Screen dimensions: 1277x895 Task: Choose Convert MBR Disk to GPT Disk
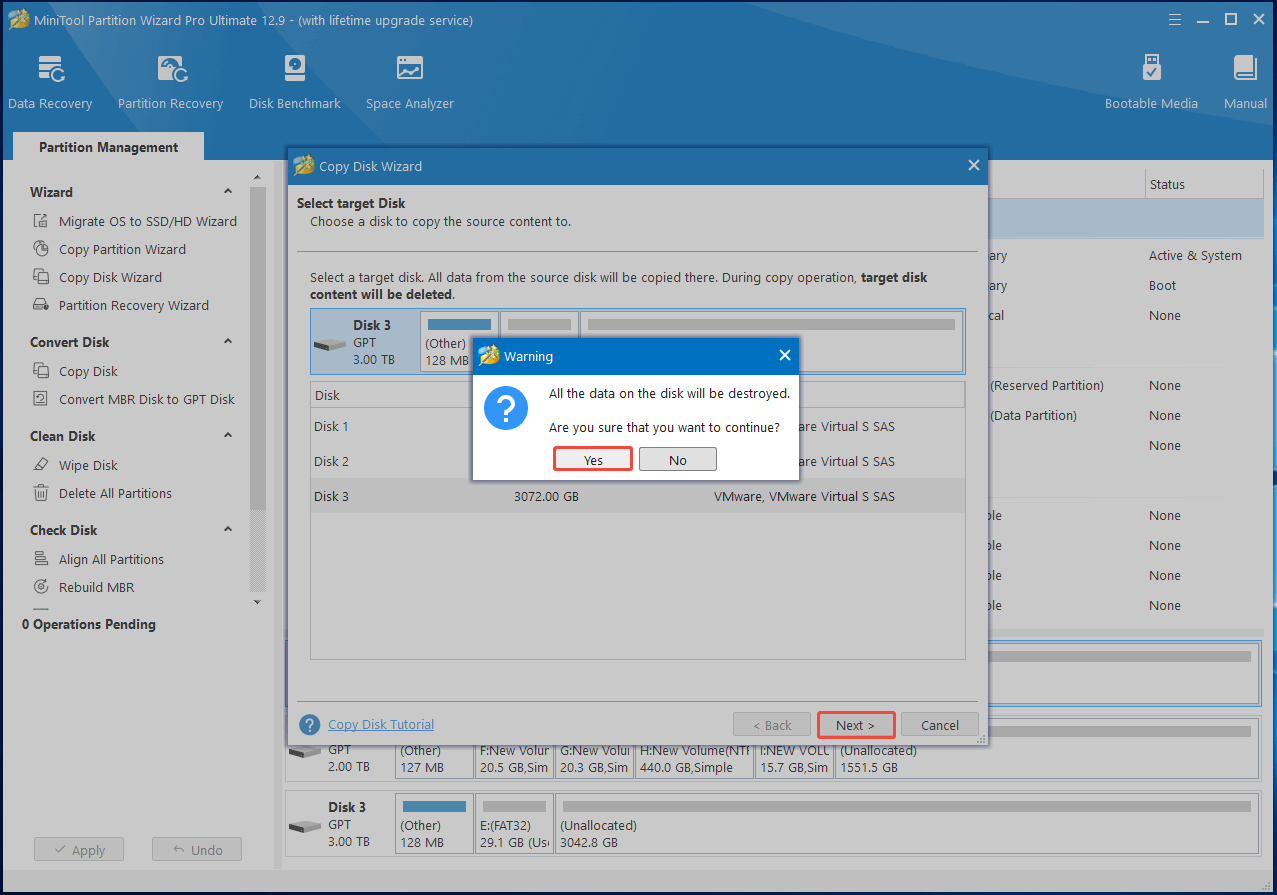pyautogui.click(x=146, y=399)
